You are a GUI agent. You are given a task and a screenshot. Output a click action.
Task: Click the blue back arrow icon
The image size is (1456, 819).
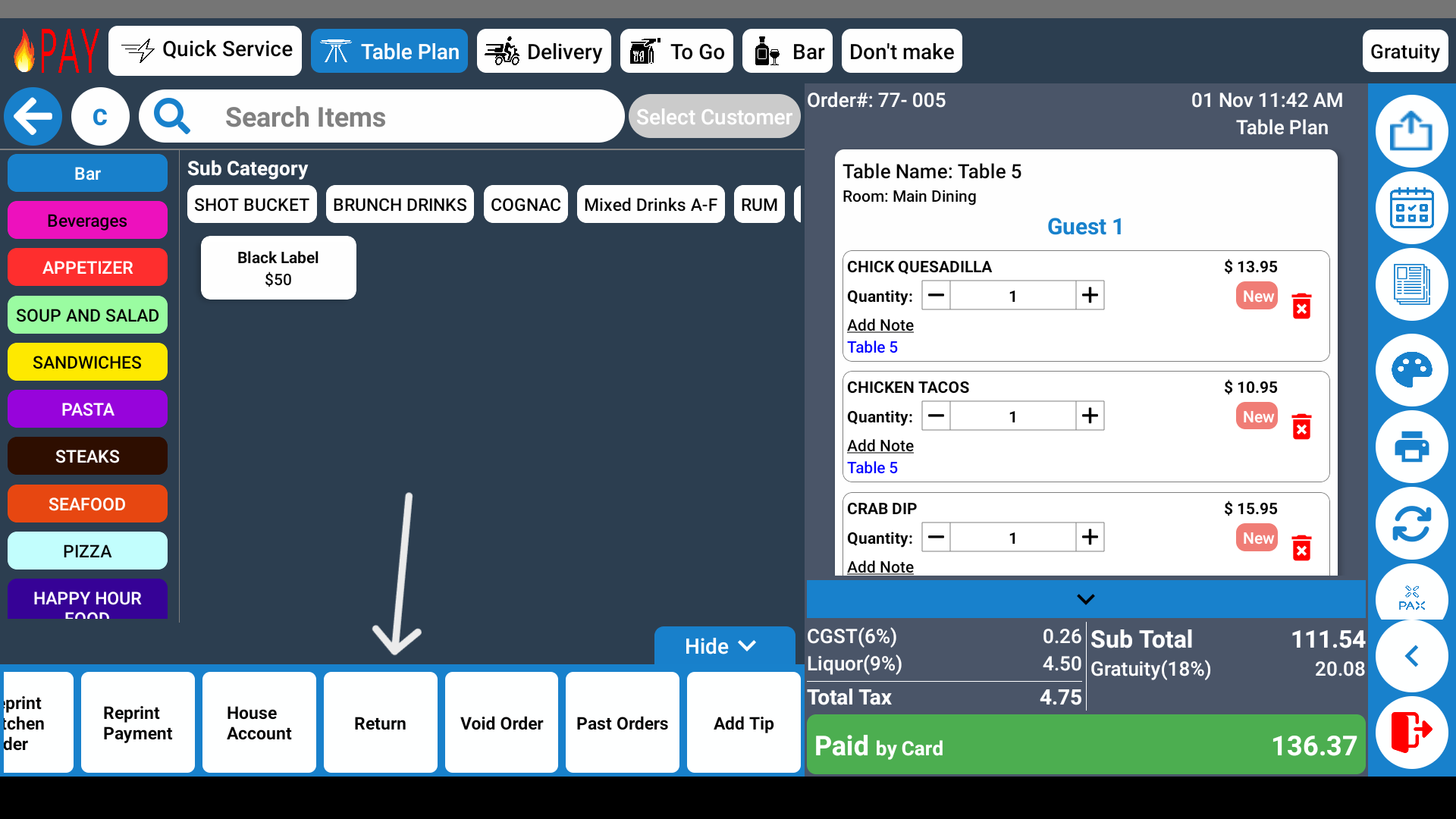[33, 117]
